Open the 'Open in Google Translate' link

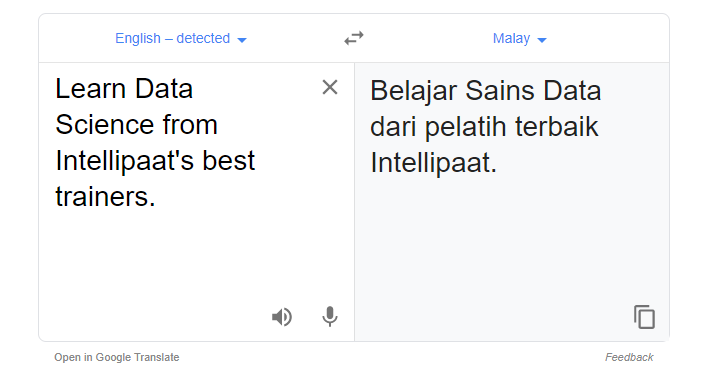click(x=116, y=357)
